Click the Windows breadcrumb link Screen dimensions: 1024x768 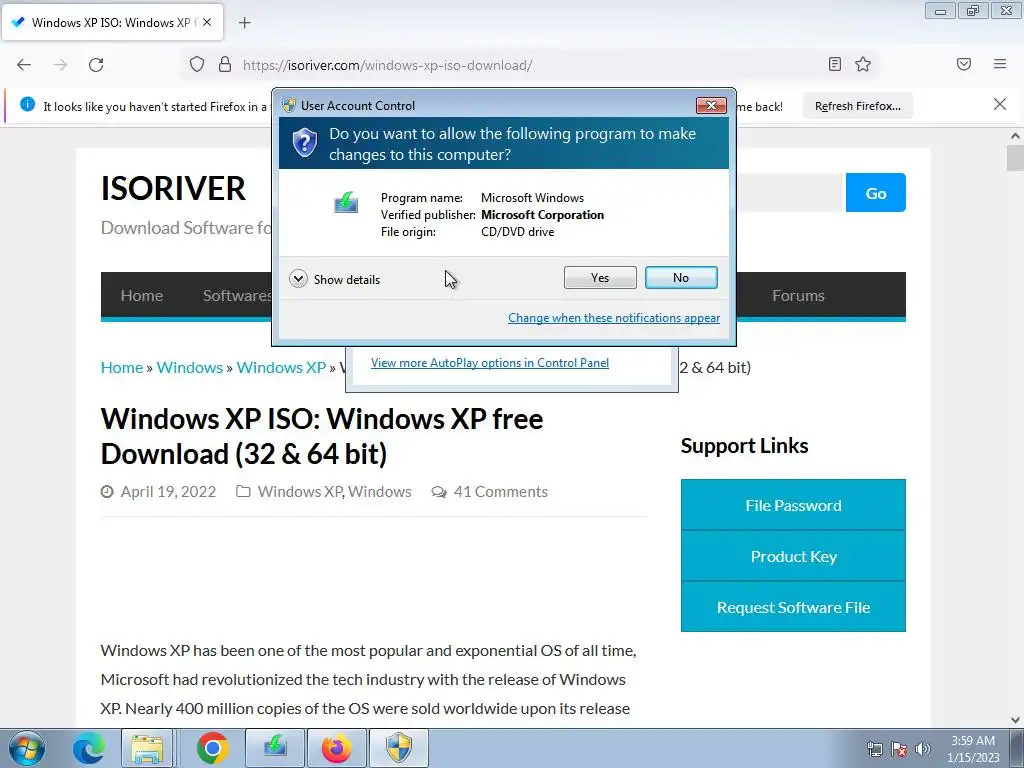point(189,367)
